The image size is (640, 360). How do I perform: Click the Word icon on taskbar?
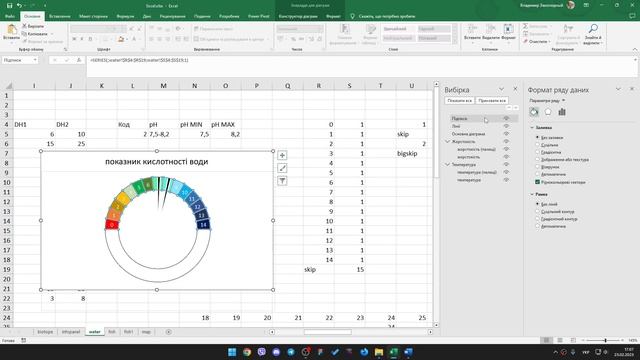pos(408,352)
